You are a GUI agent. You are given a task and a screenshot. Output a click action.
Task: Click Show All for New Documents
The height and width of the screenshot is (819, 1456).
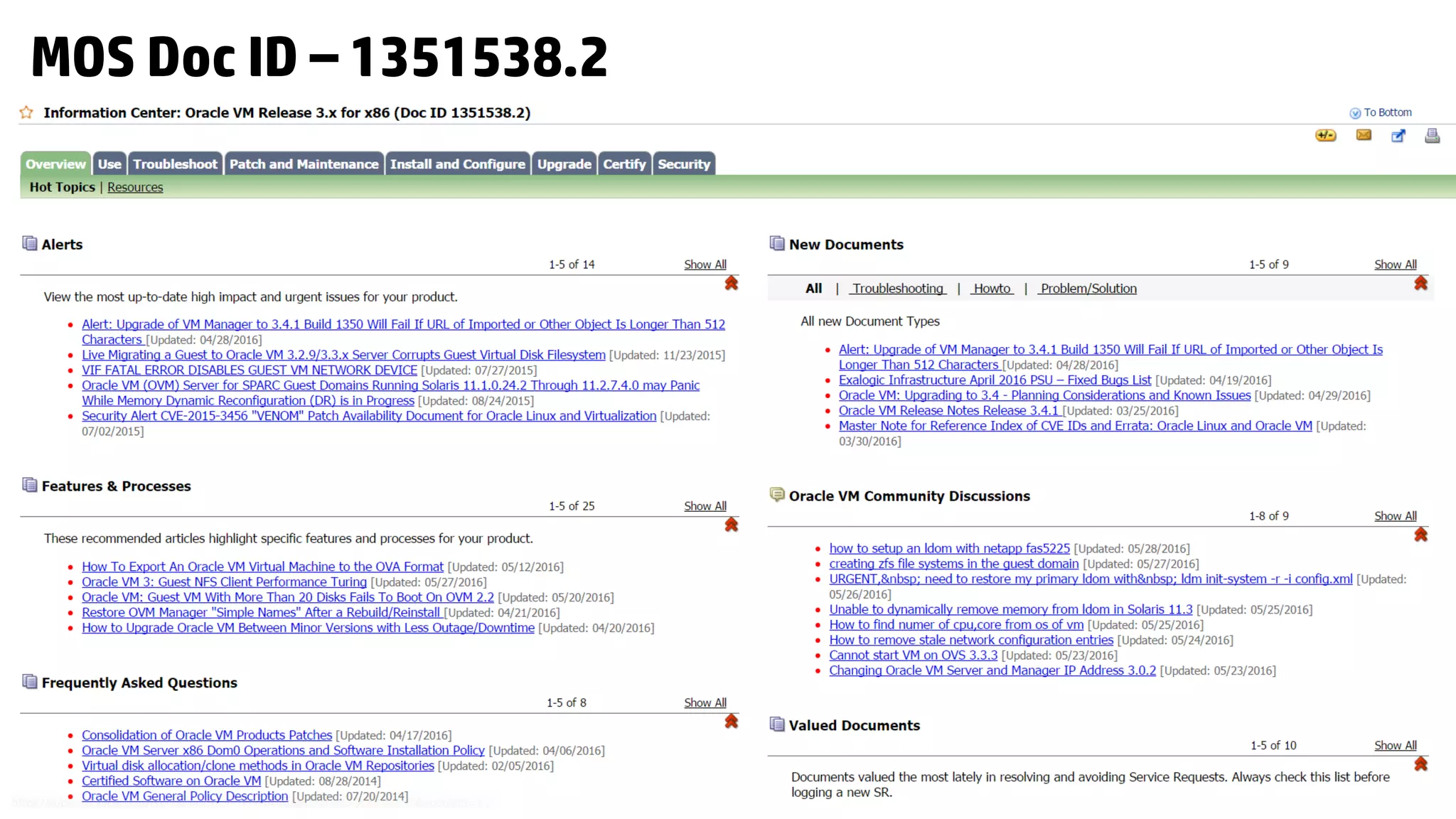1395,264
